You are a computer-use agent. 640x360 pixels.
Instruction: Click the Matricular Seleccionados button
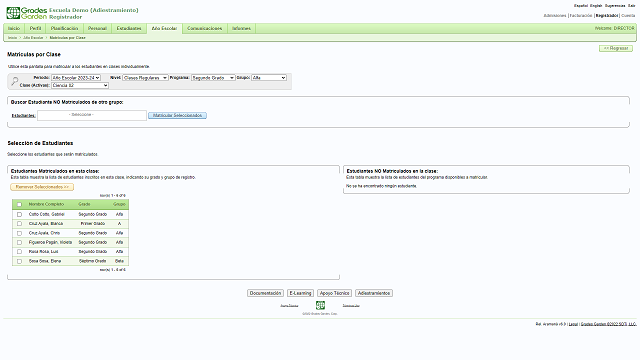tap(178, 116)
